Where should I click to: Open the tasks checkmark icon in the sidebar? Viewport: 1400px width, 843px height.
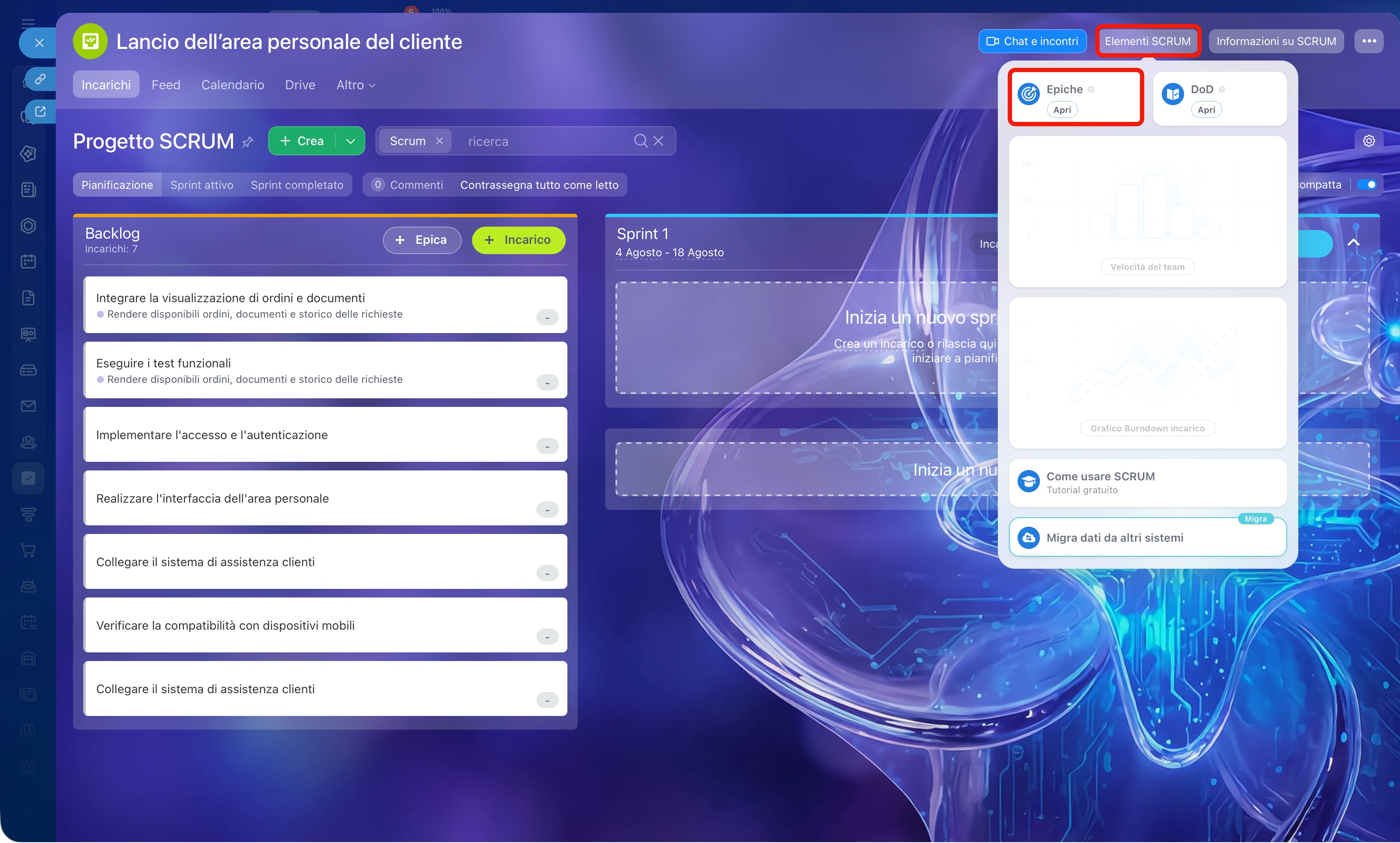(x=28, y=478)
